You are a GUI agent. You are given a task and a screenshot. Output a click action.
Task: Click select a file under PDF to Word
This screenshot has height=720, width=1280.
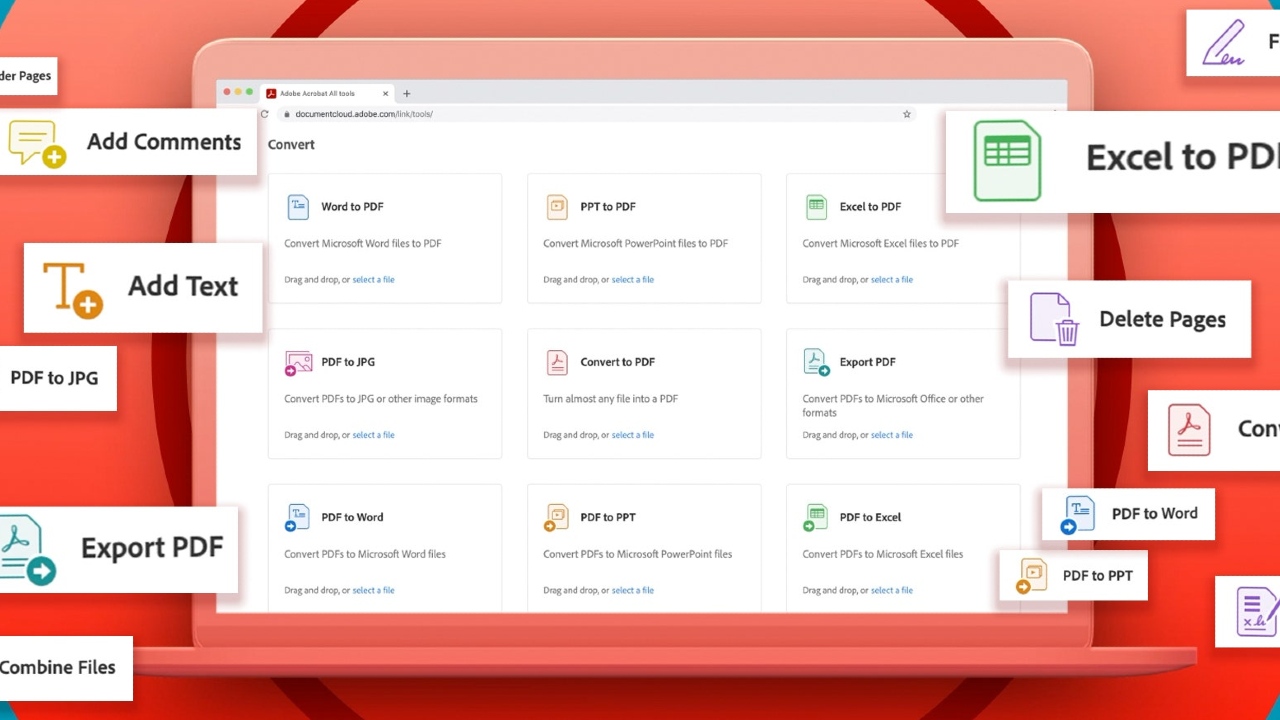tap(373, 590)
